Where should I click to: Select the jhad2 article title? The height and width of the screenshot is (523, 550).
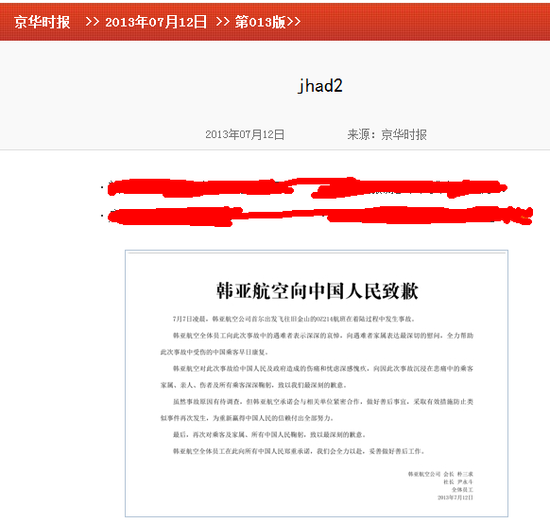pos(320,86)
